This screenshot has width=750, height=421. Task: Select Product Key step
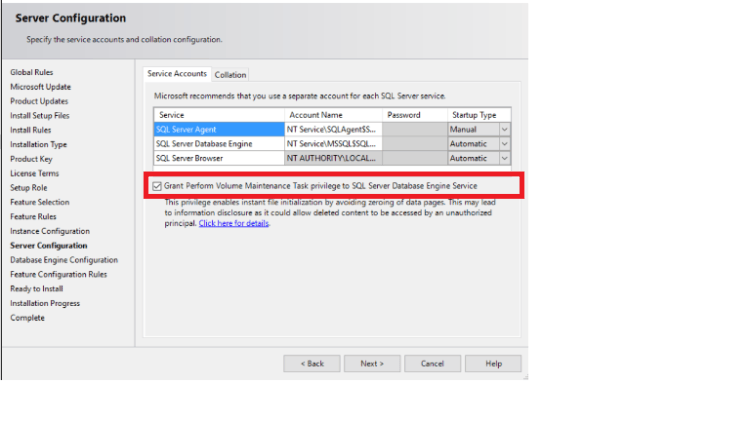pos(31,159)
